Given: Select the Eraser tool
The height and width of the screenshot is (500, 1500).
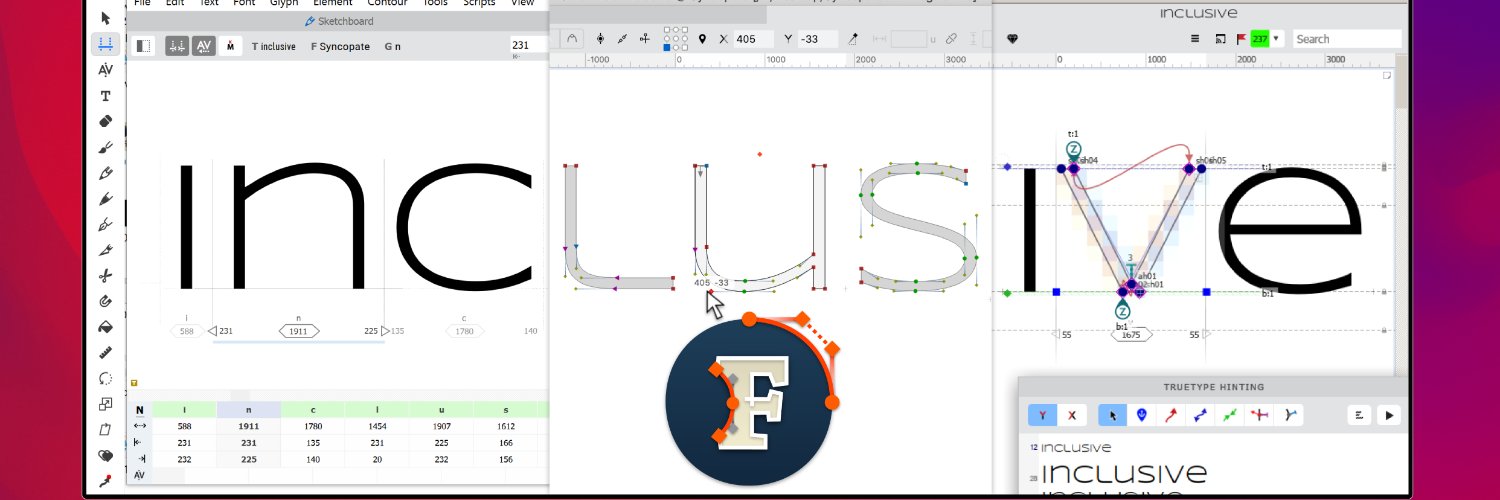Looking at the screenshot, I should pyautogui.click(x=105, y=121).
